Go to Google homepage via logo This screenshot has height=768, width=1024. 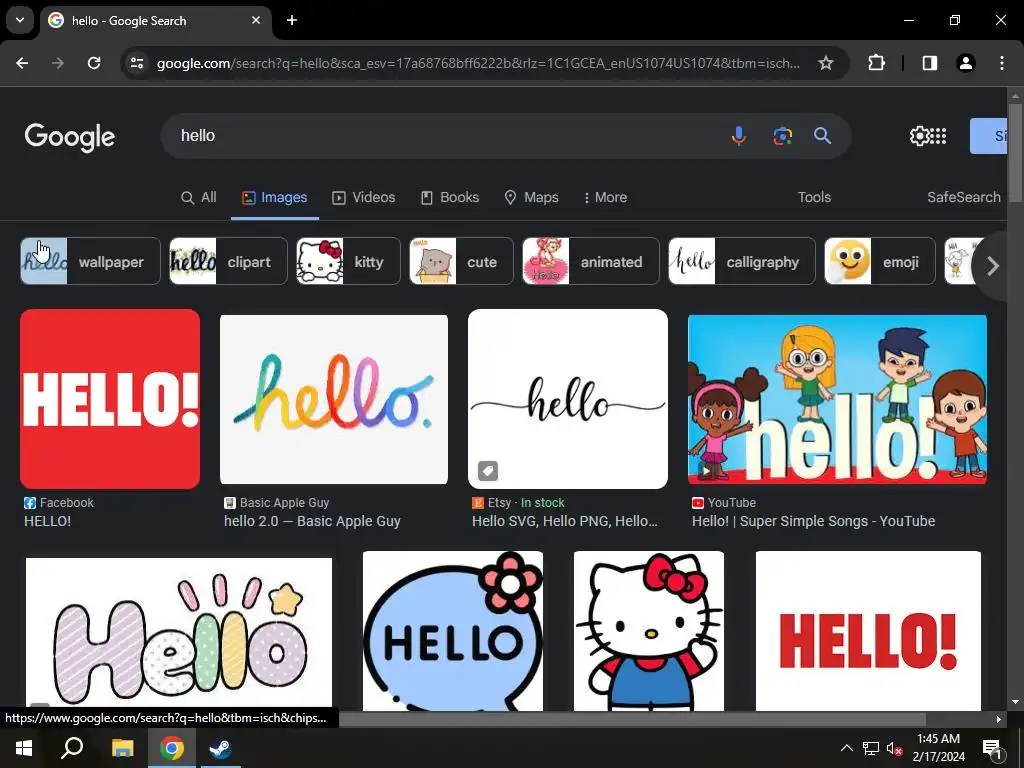pyautogui.click(x=70, y=136)
